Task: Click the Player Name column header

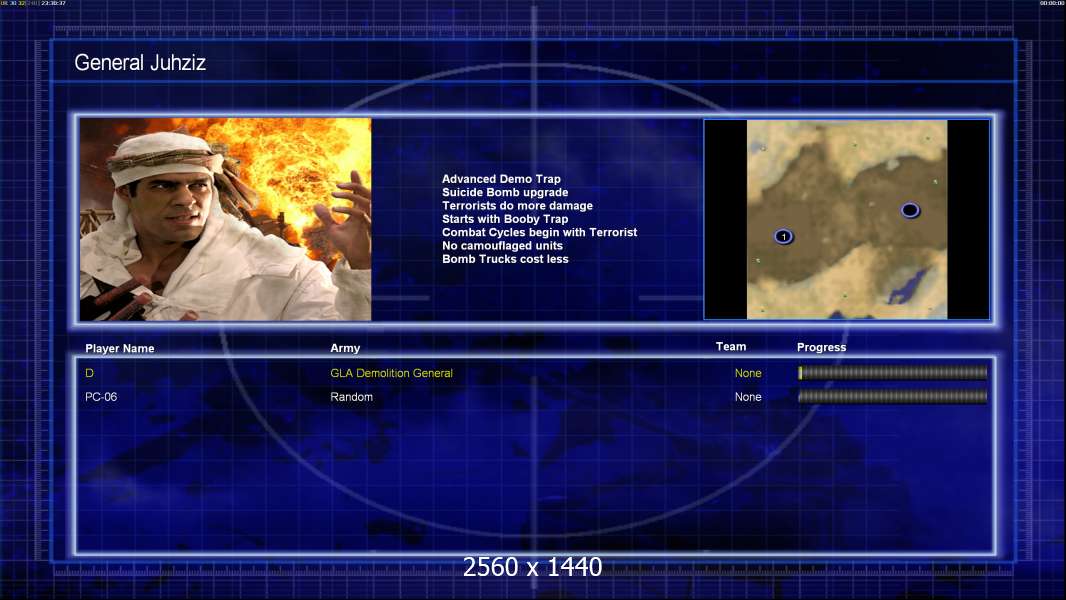Action: pyautogui.click(x=120, y=349)
